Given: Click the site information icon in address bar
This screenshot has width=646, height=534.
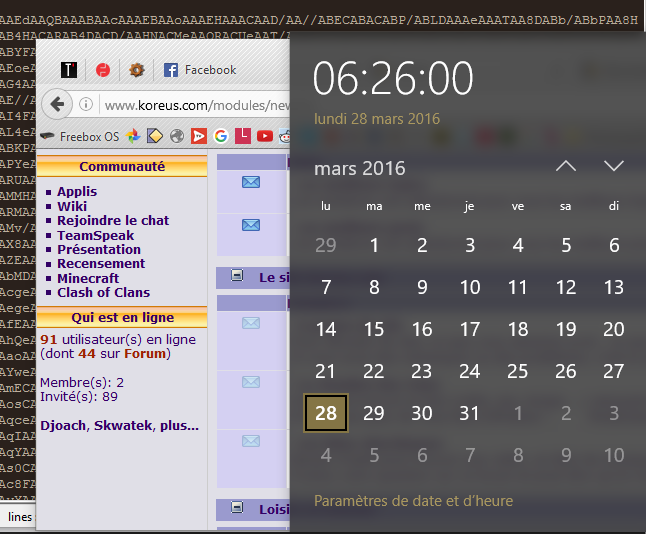Looking at the screenshot, I should pyautogui.click(x=87, y=105).
